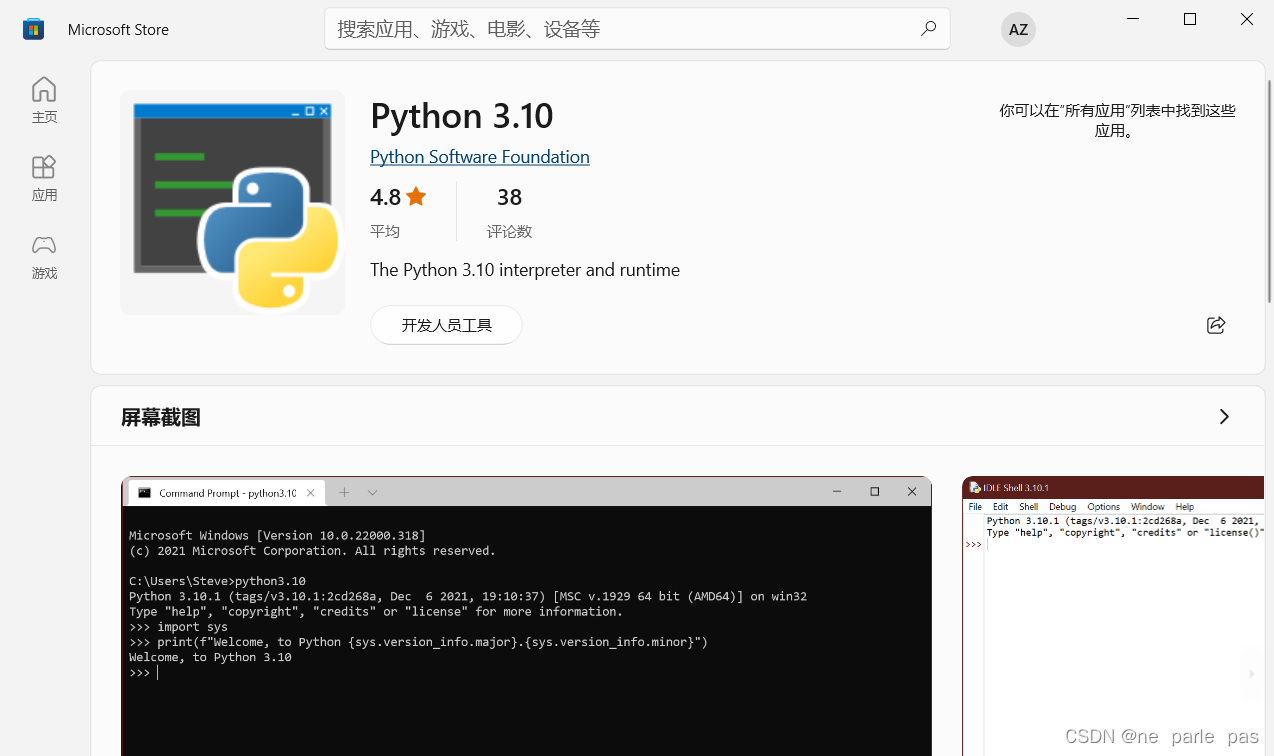Click the 开发人员工具 category button
This screenshot has height=756, width=1274.
coord(446,325)
